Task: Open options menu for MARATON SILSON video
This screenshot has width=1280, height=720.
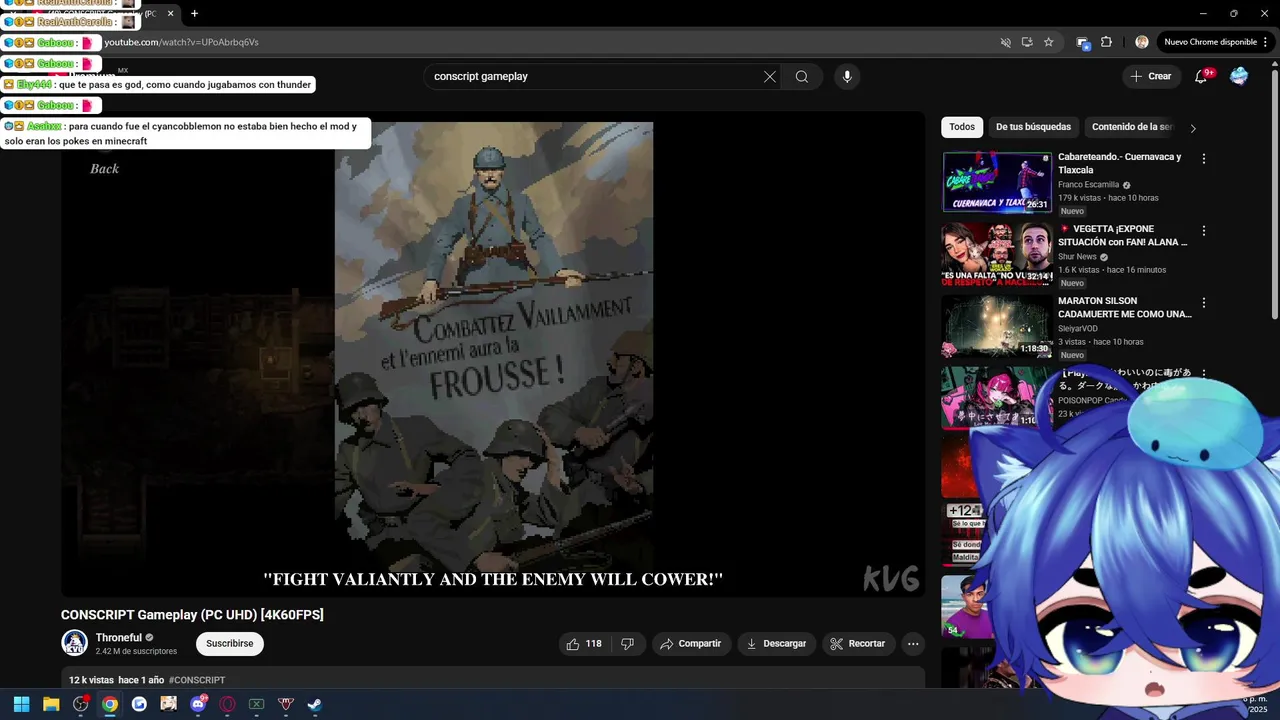Action: point(1204,303)
